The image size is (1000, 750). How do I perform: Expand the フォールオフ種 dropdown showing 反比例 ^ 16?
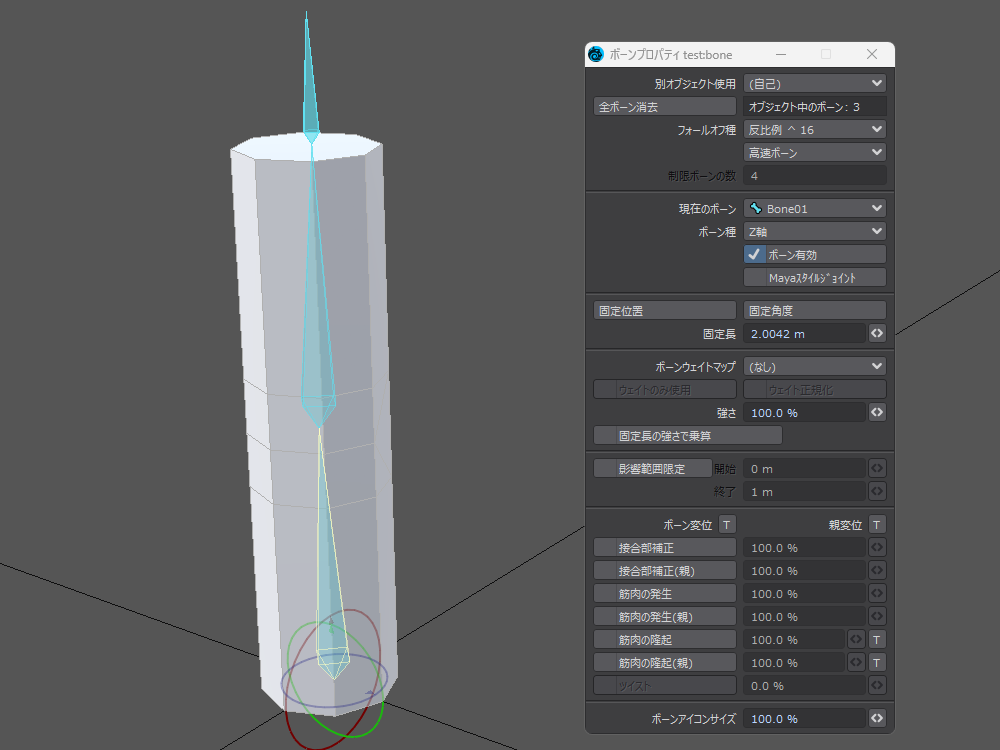click(814, 129)
